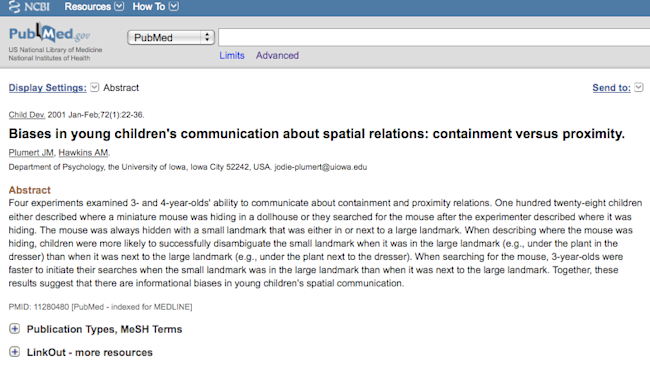The width and height of the screenshot is (650, 366).
Task: Click the Child Dev journal link
Action: click(x=27, y=115)
